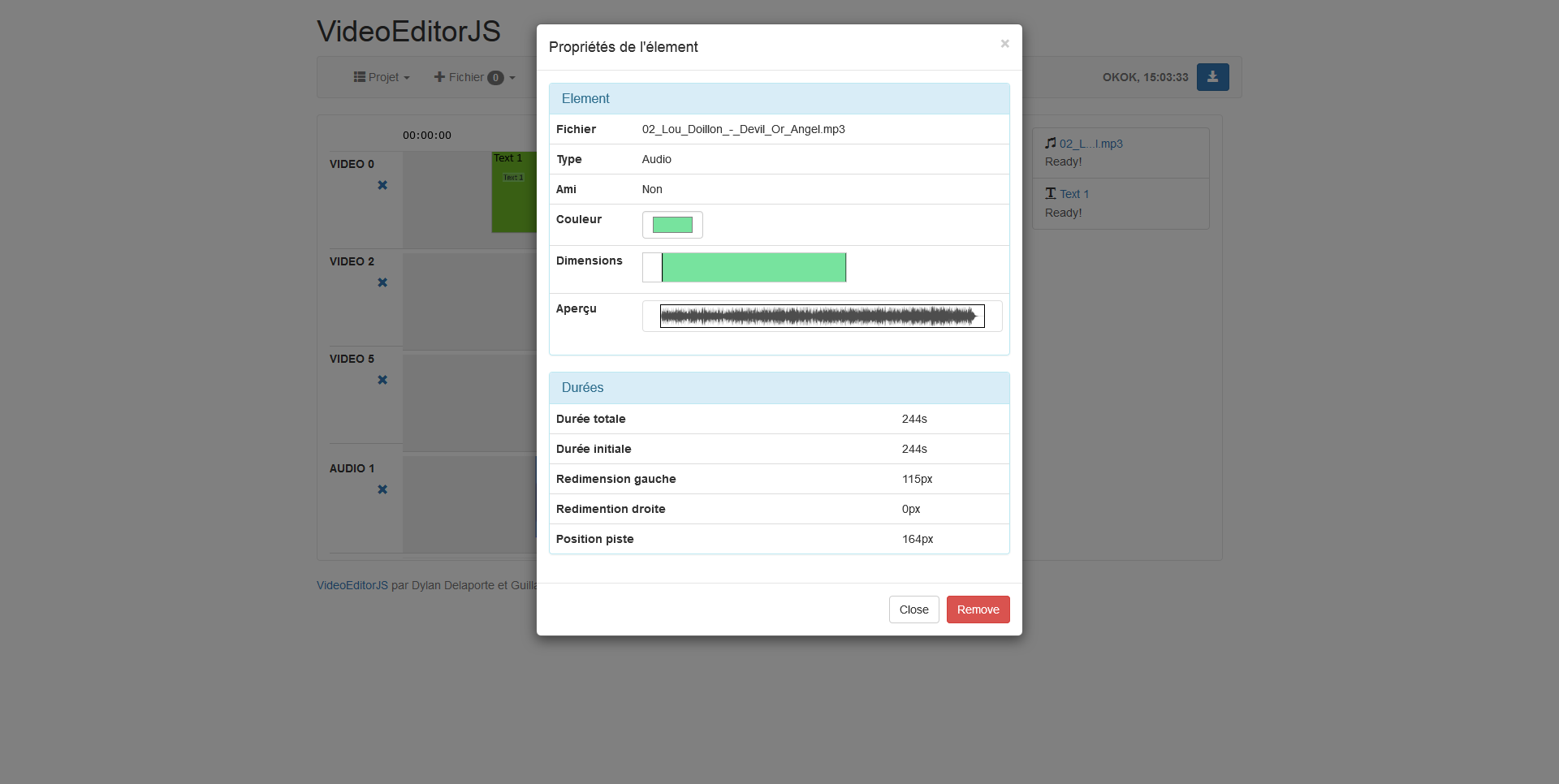Click the green Dimensions resize bar
Image resolution: width=1559 pixels, height=784 pixels.
click(x=754, y=267)
